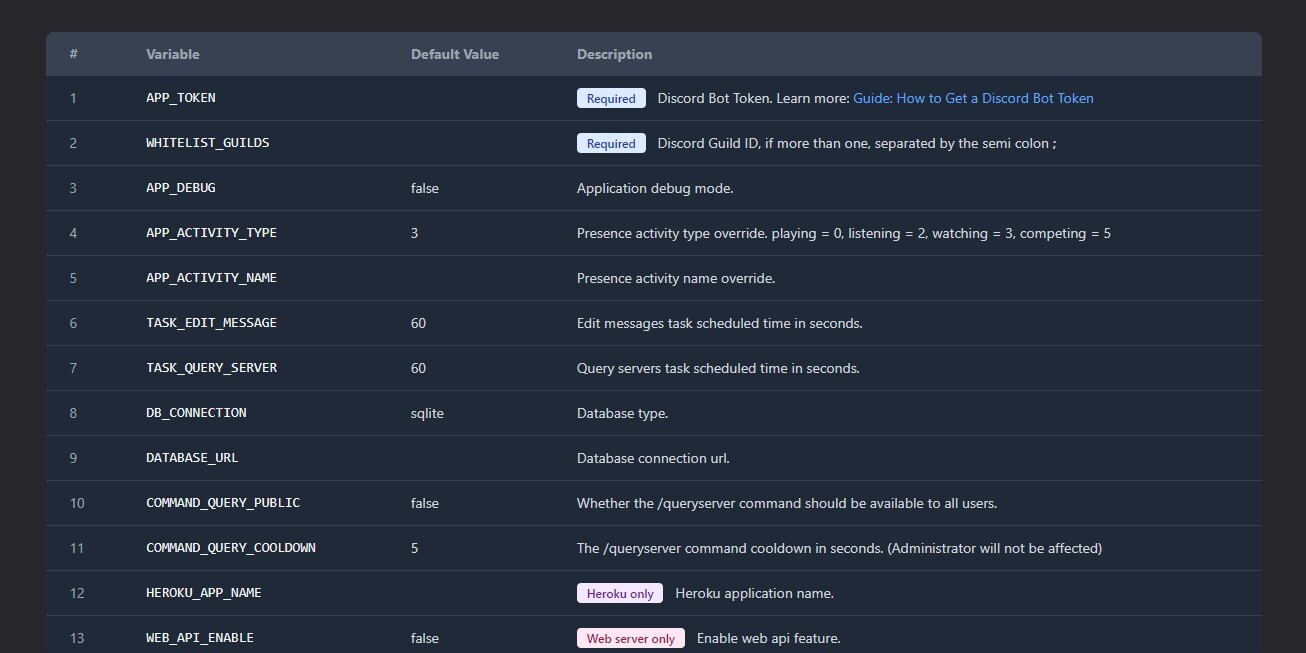Click the # column header
The width and height of the screenshot is (1306, 653).
coord(74,54)
